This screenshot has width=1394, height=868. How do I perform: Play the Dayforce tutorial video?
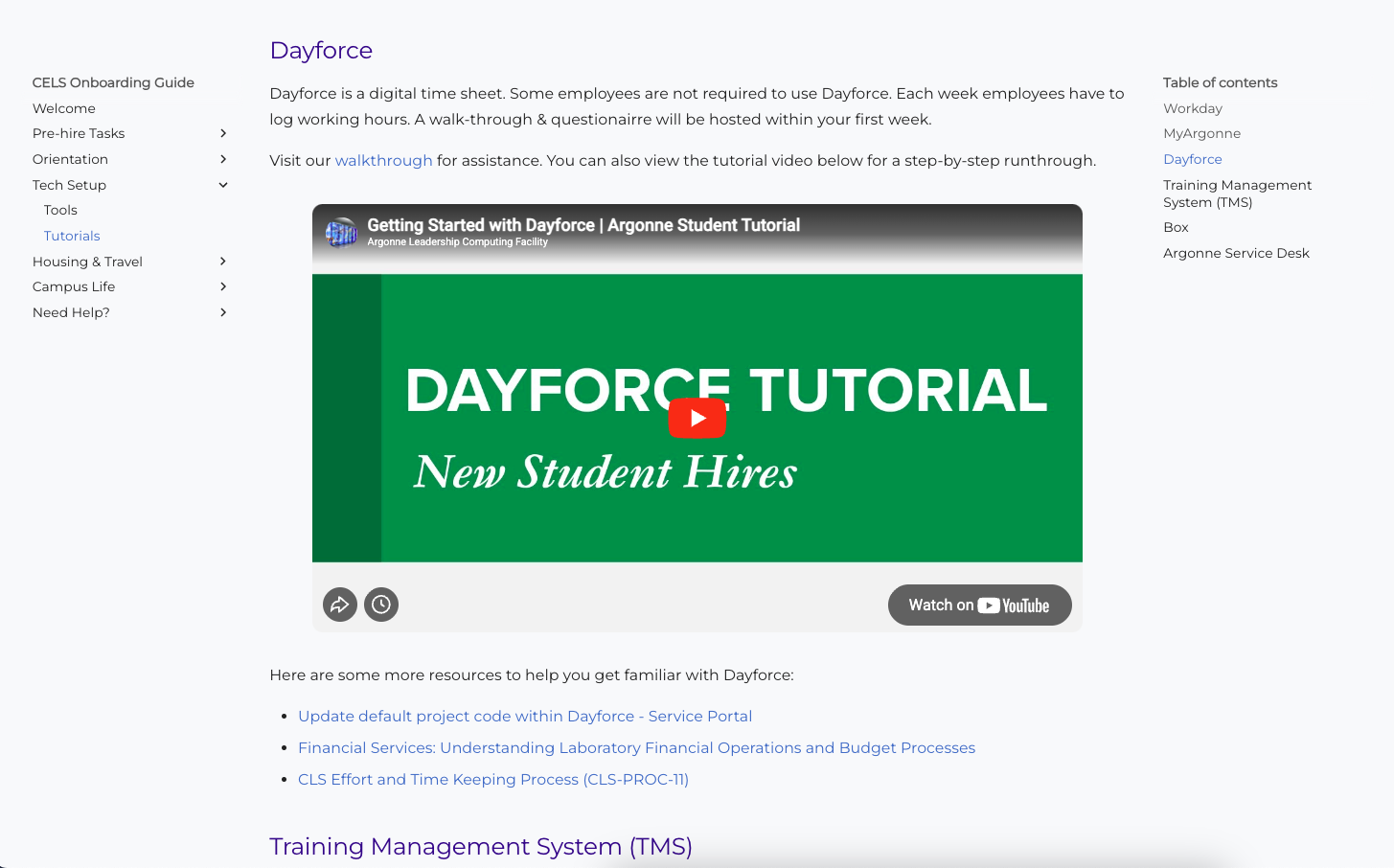[x=697, y=418]
